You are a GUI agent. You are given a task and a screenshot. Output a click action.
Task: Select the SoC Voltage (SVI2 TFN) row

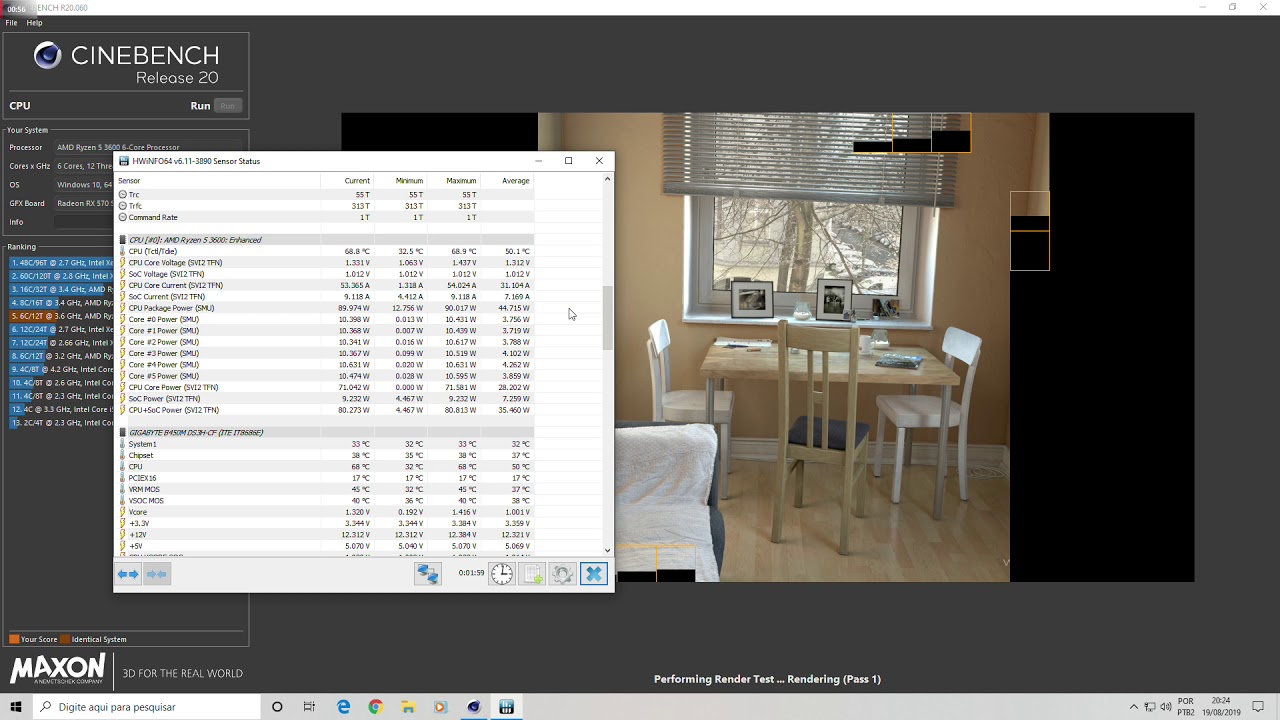pyautogui.click(x=325, y=274)
